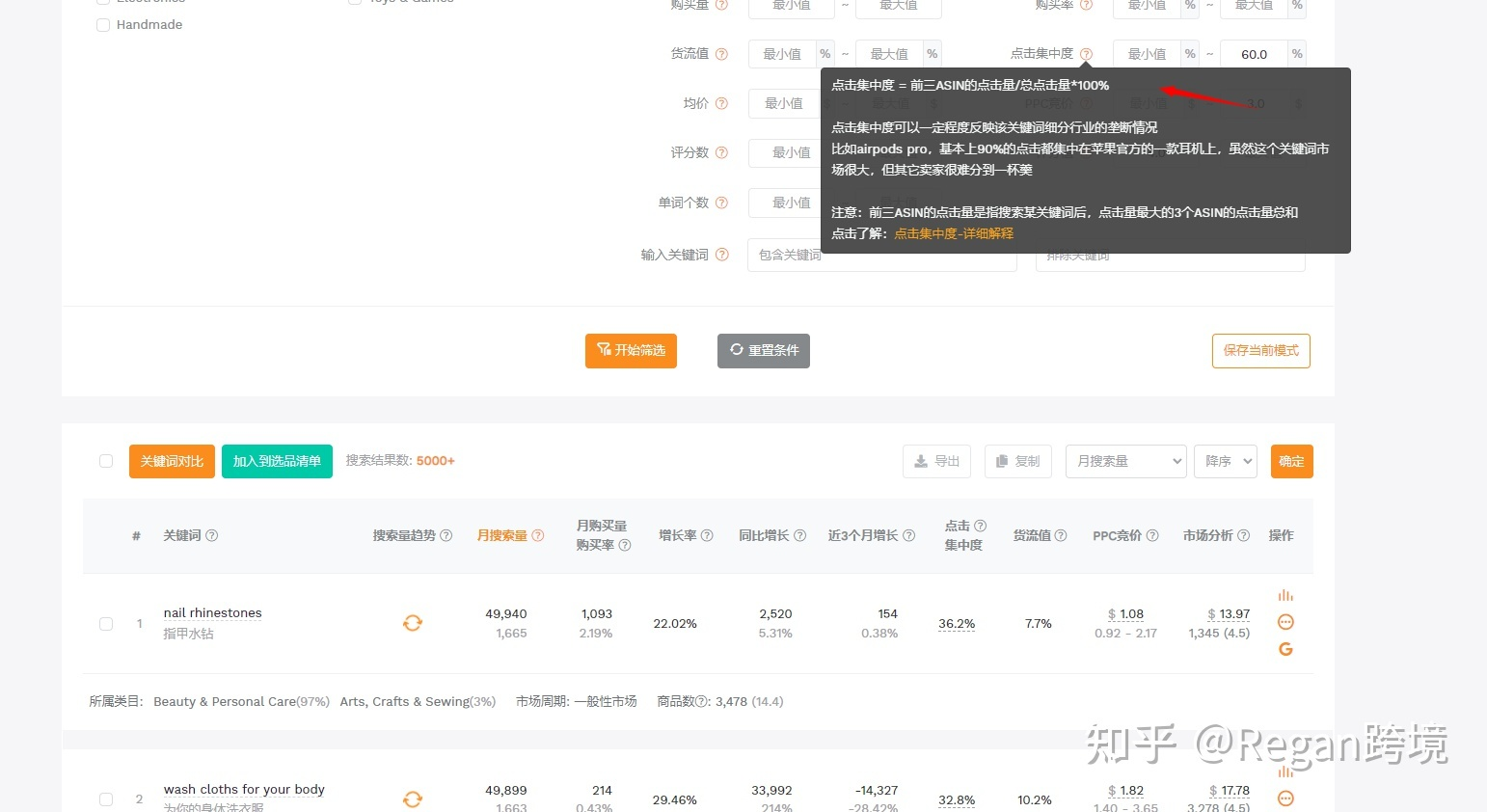This screenshot has height=812, width=1487.
Task: Show help for 购买率 column header
Action: coord(625,545)
